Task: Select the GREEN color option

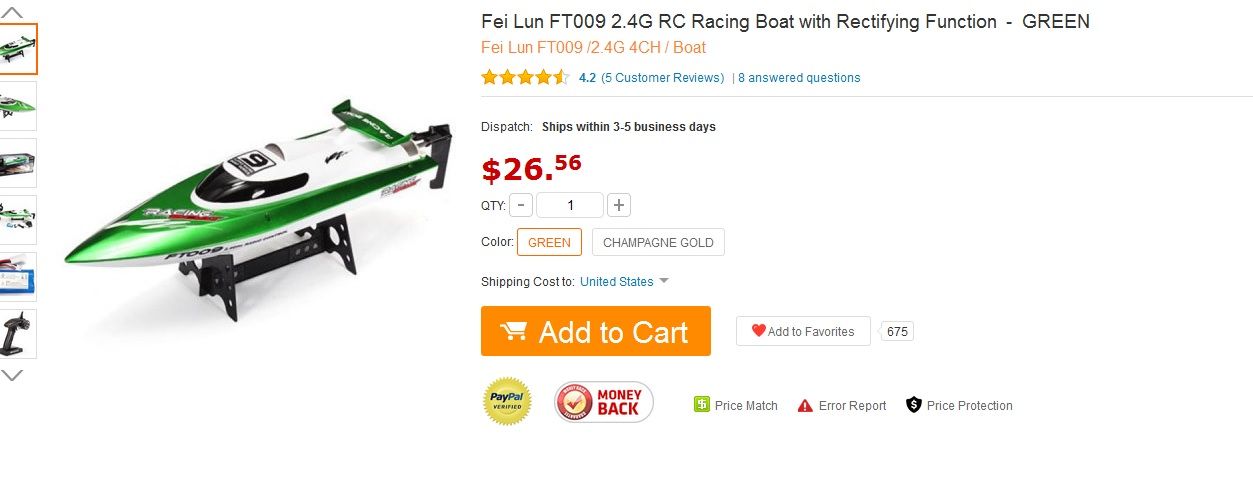Action: tap(549, 242)
